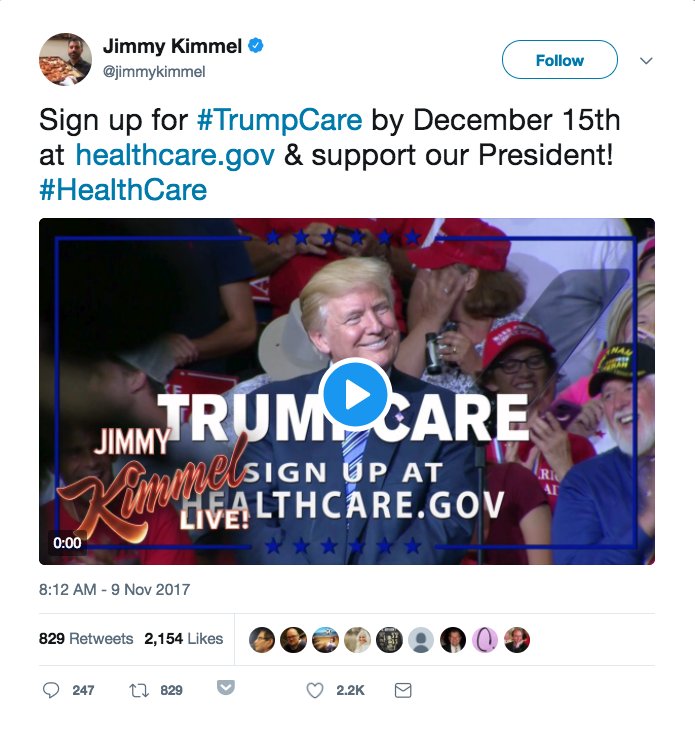Viewport: 695px width, 730px height.
Task: Play the TrumpCare video
Action: 355,394
